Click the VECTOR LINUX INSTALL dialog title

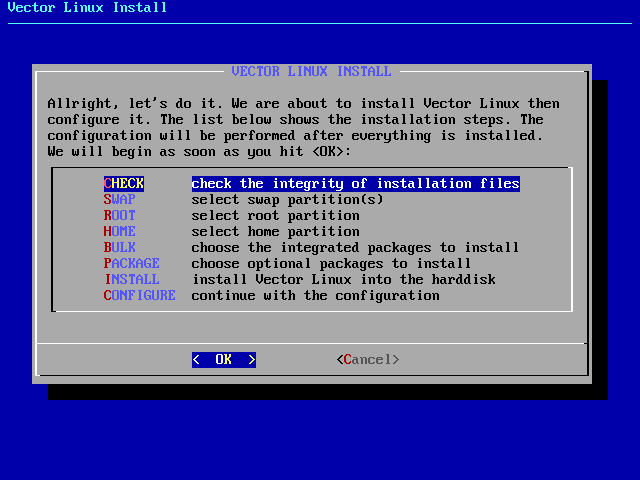[311, 72]
